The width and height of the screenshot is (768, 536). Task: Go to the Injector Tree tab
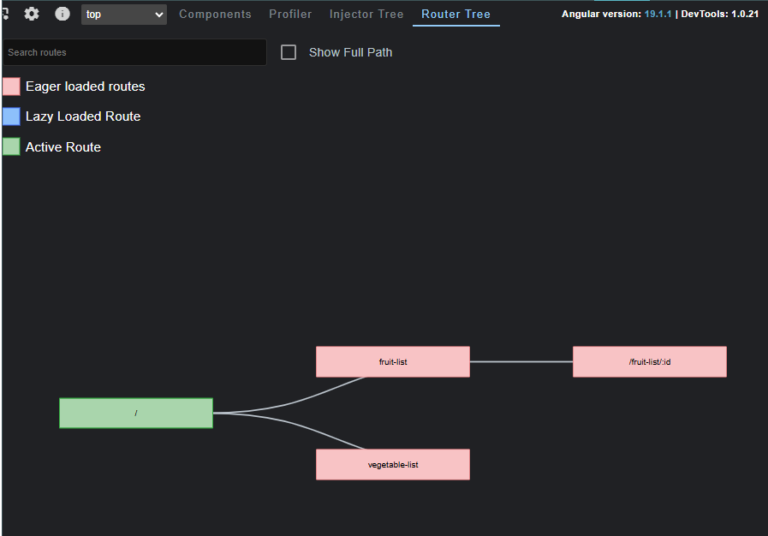(x=366, y=14)
